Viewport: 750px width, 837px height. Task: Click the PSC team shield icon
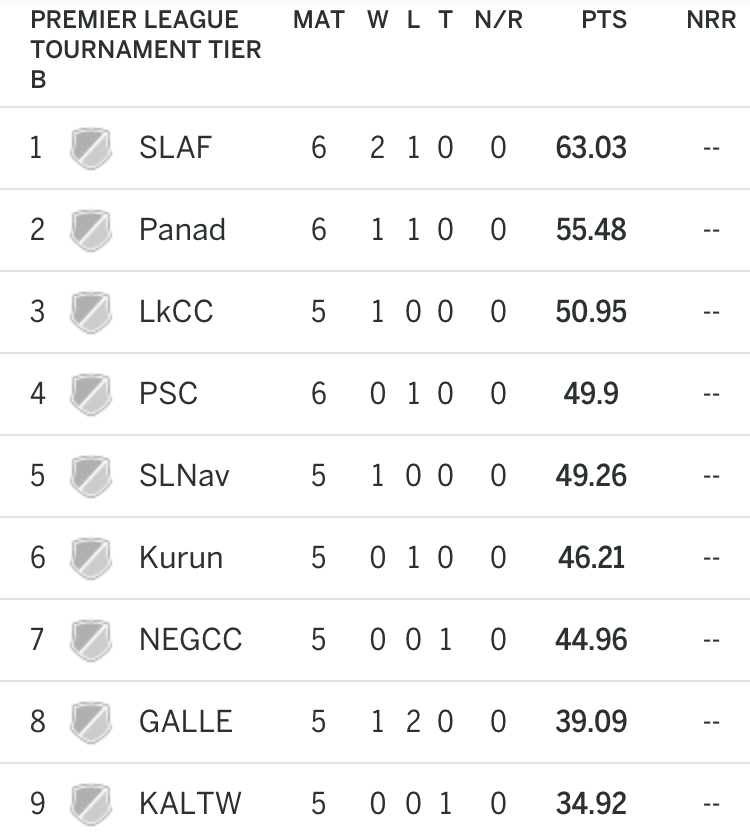coord(91,394)
